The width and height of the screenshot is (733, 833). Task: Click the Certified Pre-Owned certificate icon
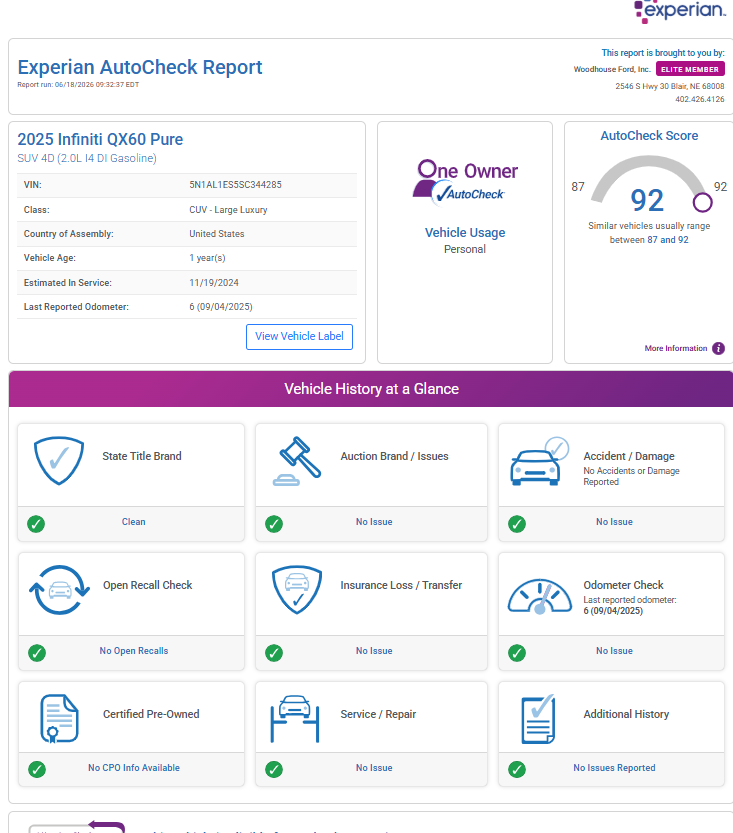pos(59,718)
